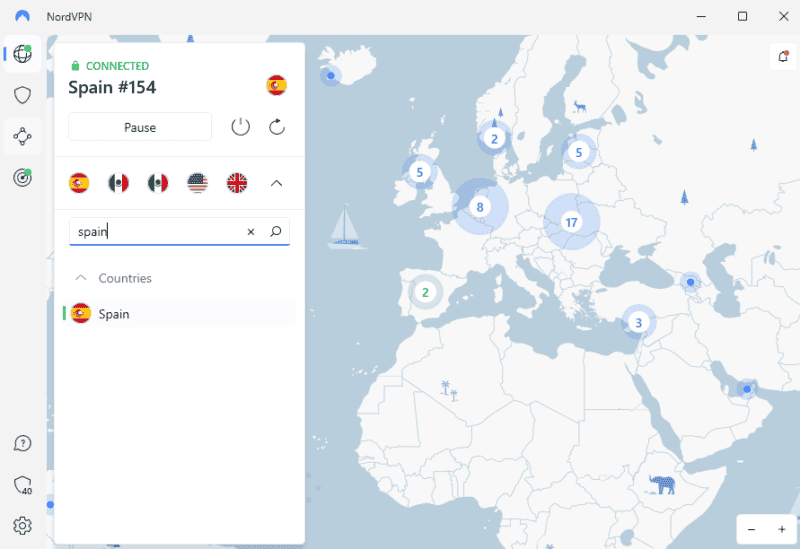Select United States flag in recents
Screen dimensions: 800x549
coord(197,183)
